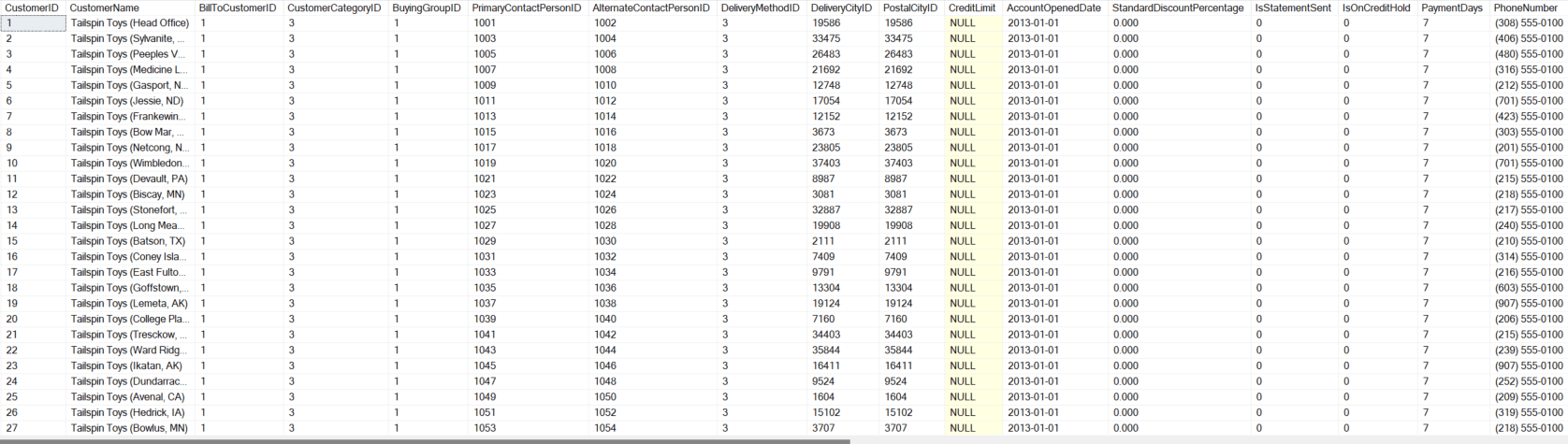The height and width of the screenshot is (444, 1568).
Task: Select the Tailspin Toys (Sylvanite, ... cell
Action: (131, 38)
